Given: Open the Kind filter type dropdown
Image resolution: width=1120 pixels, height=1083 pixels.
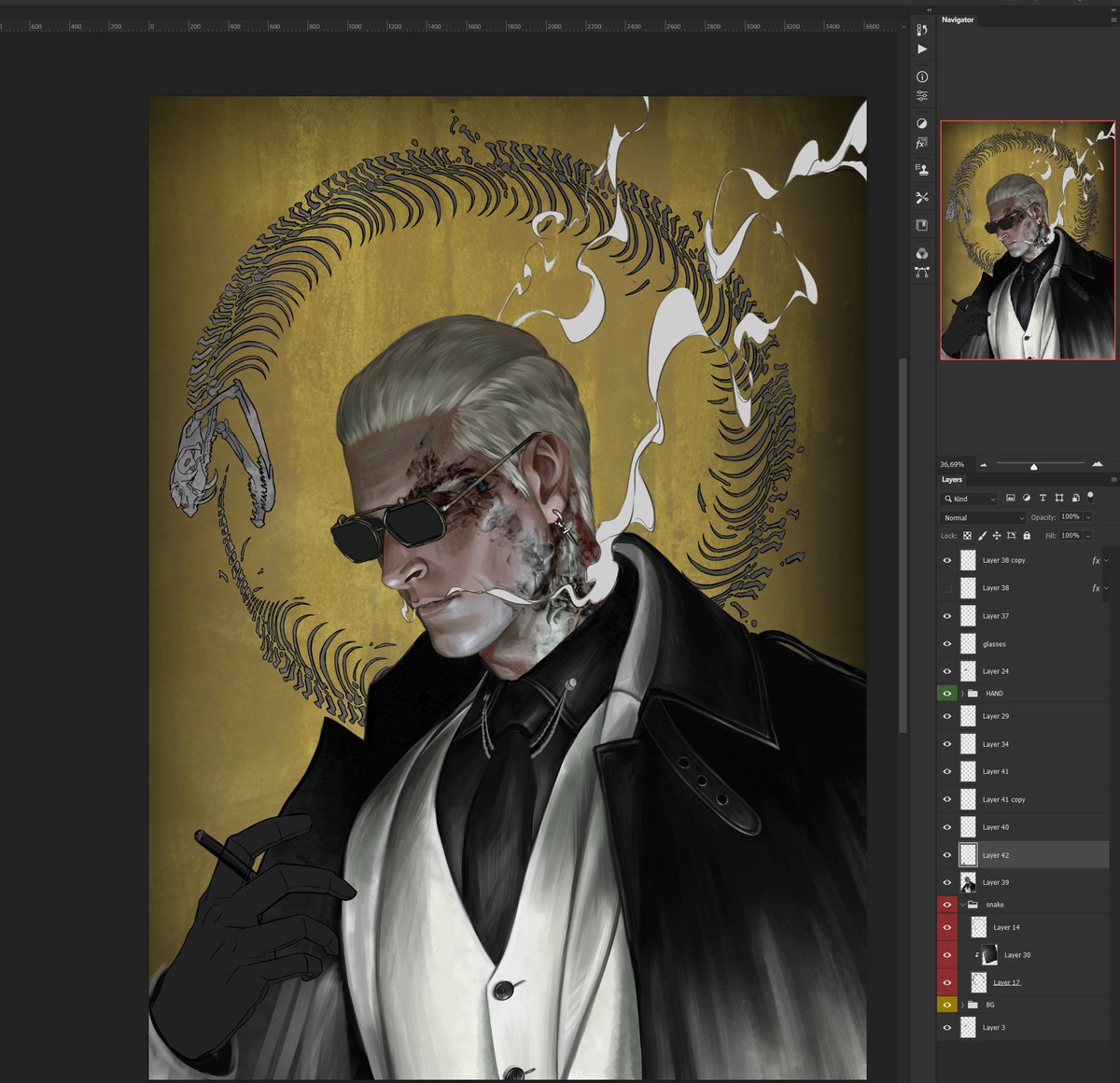Looking at the screenshot, I should point(970,499).
